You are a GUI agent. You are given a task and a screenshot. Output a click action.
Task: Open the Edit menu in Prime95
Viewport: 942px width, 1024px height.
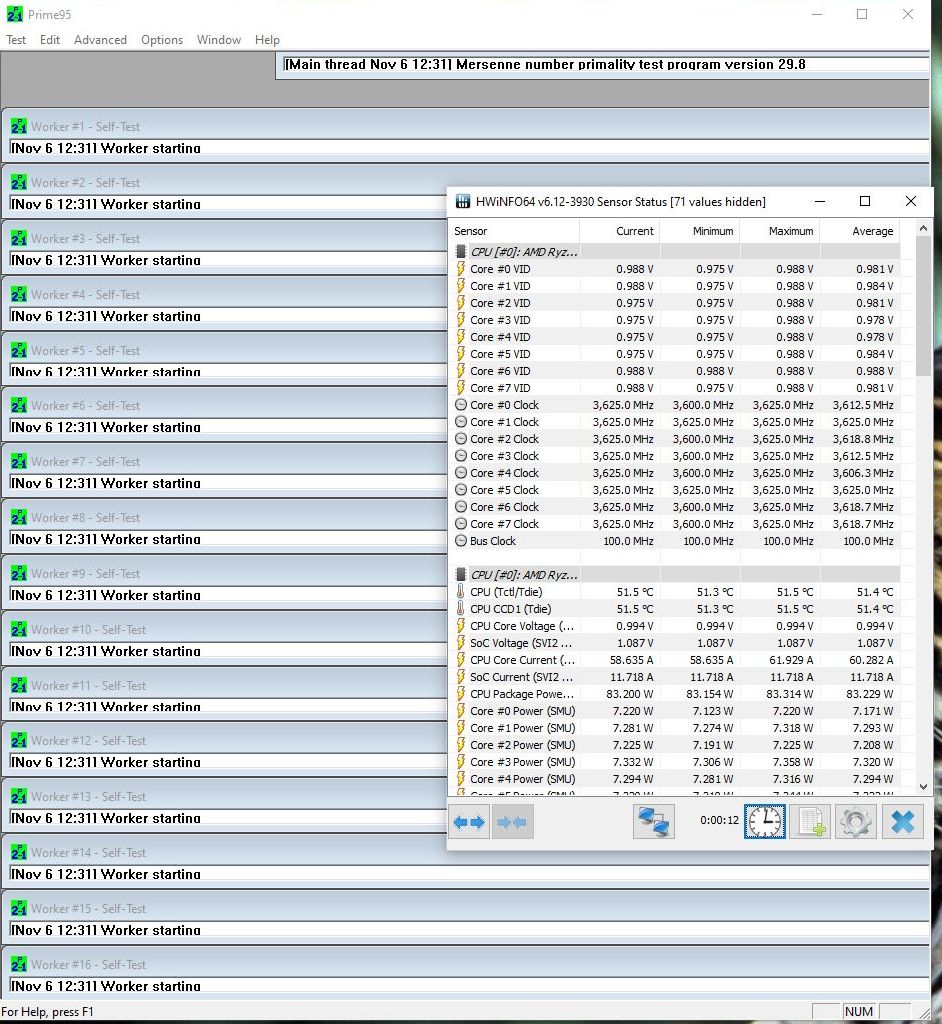(x=50, y=40)
